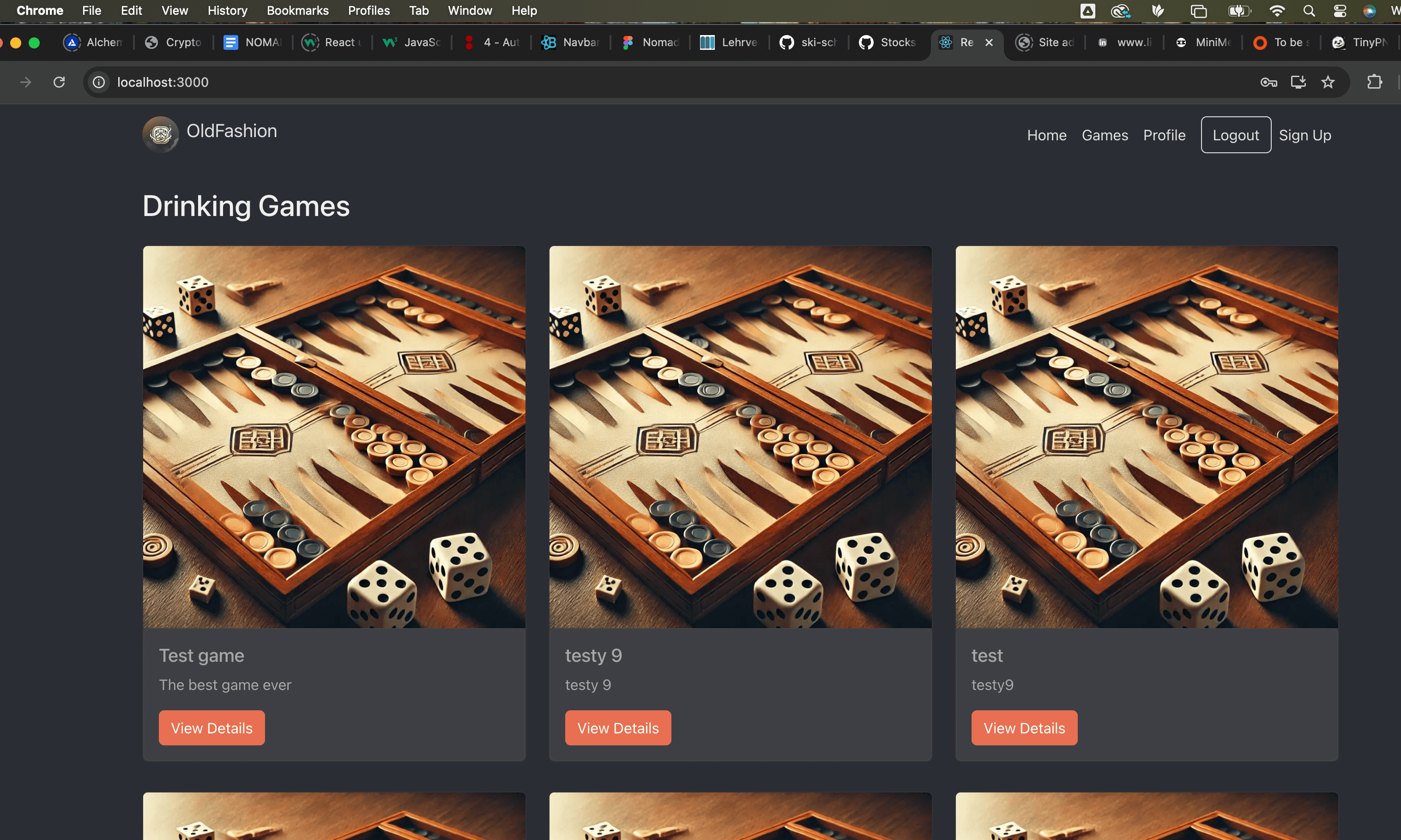
Task: Open Spotlight search in menu bar
Action: tap(1309, 11)
